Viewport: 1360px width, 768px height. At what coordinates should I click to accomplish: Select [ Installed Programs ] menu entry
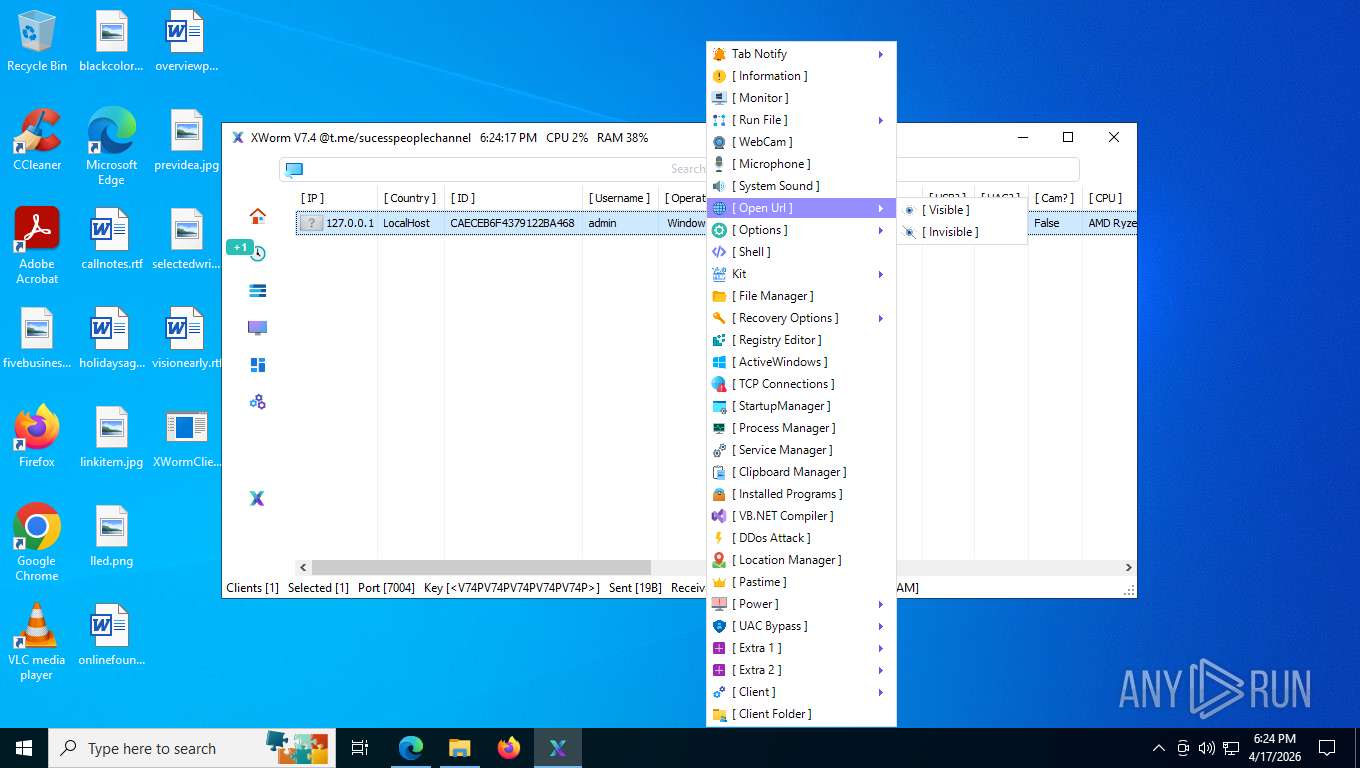801,494
